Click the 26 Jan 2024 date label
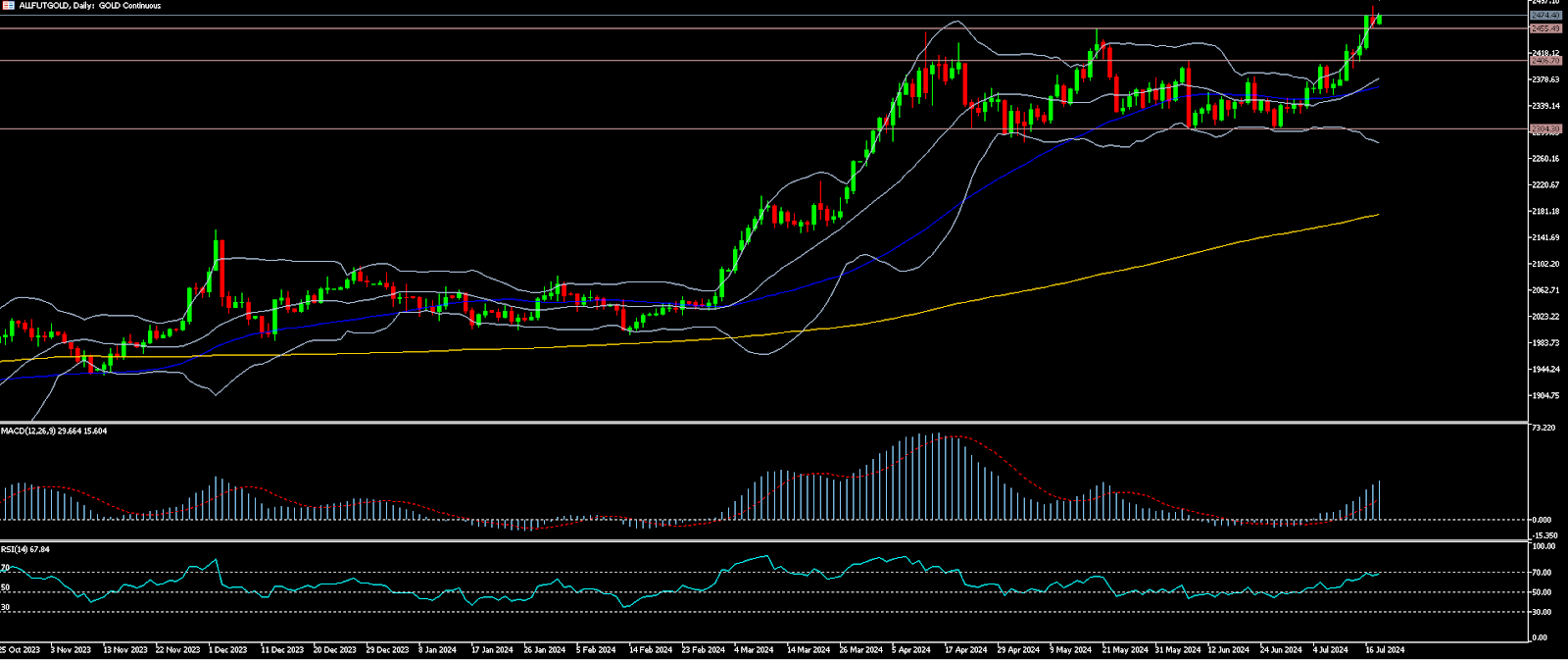Screen dimensions: 1568x660 [545, 650]
